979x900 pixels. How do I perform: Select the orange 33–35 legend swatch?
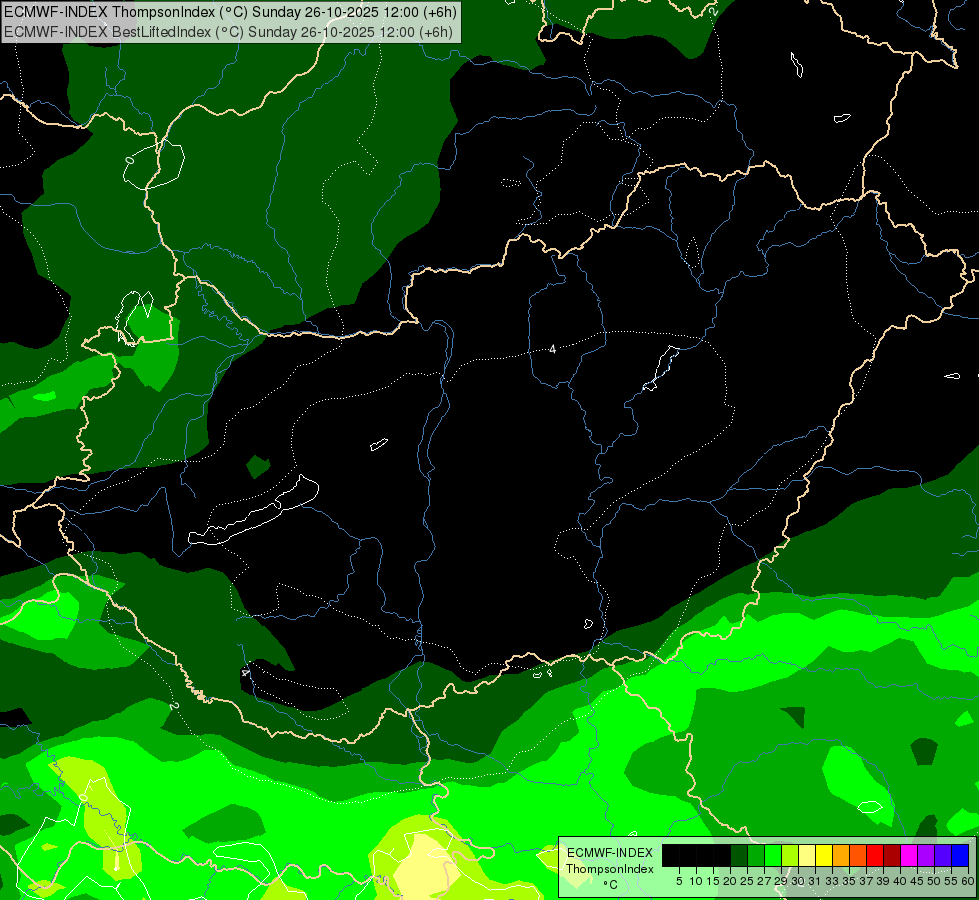point(841,855)
